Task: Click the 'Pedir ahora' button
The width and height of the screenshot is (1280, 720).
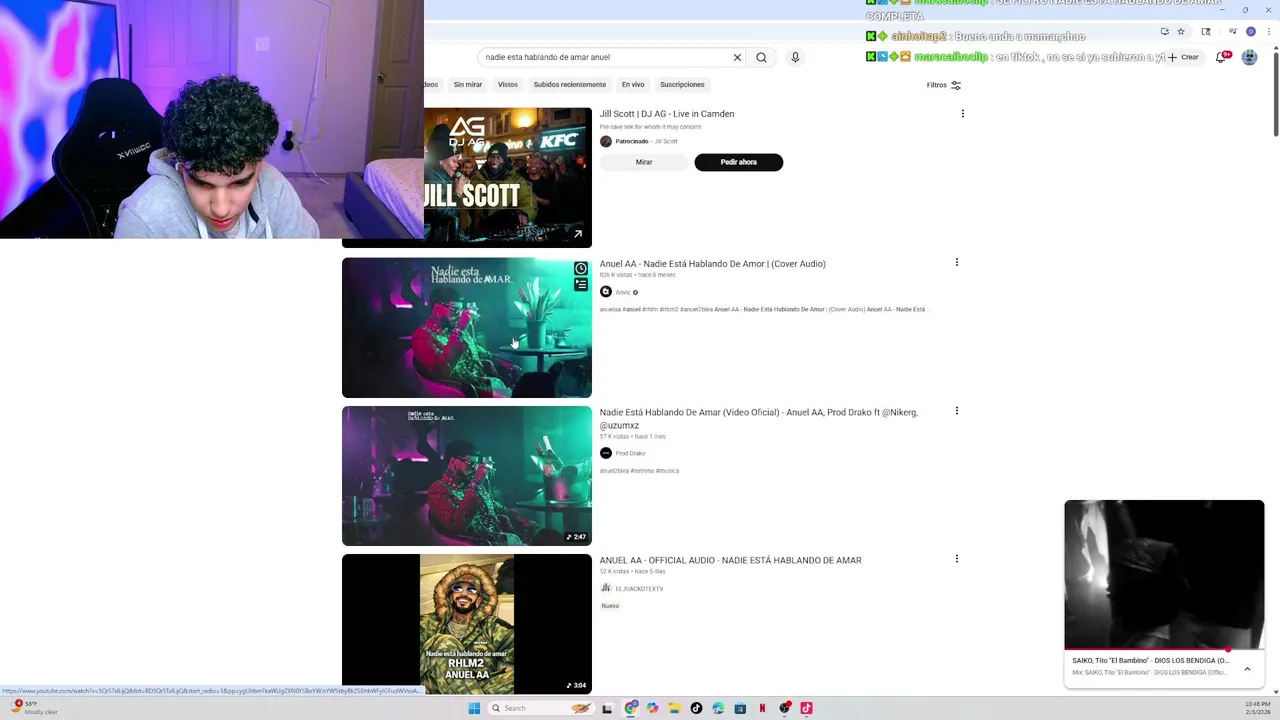Action: click(x=739, y=162)
